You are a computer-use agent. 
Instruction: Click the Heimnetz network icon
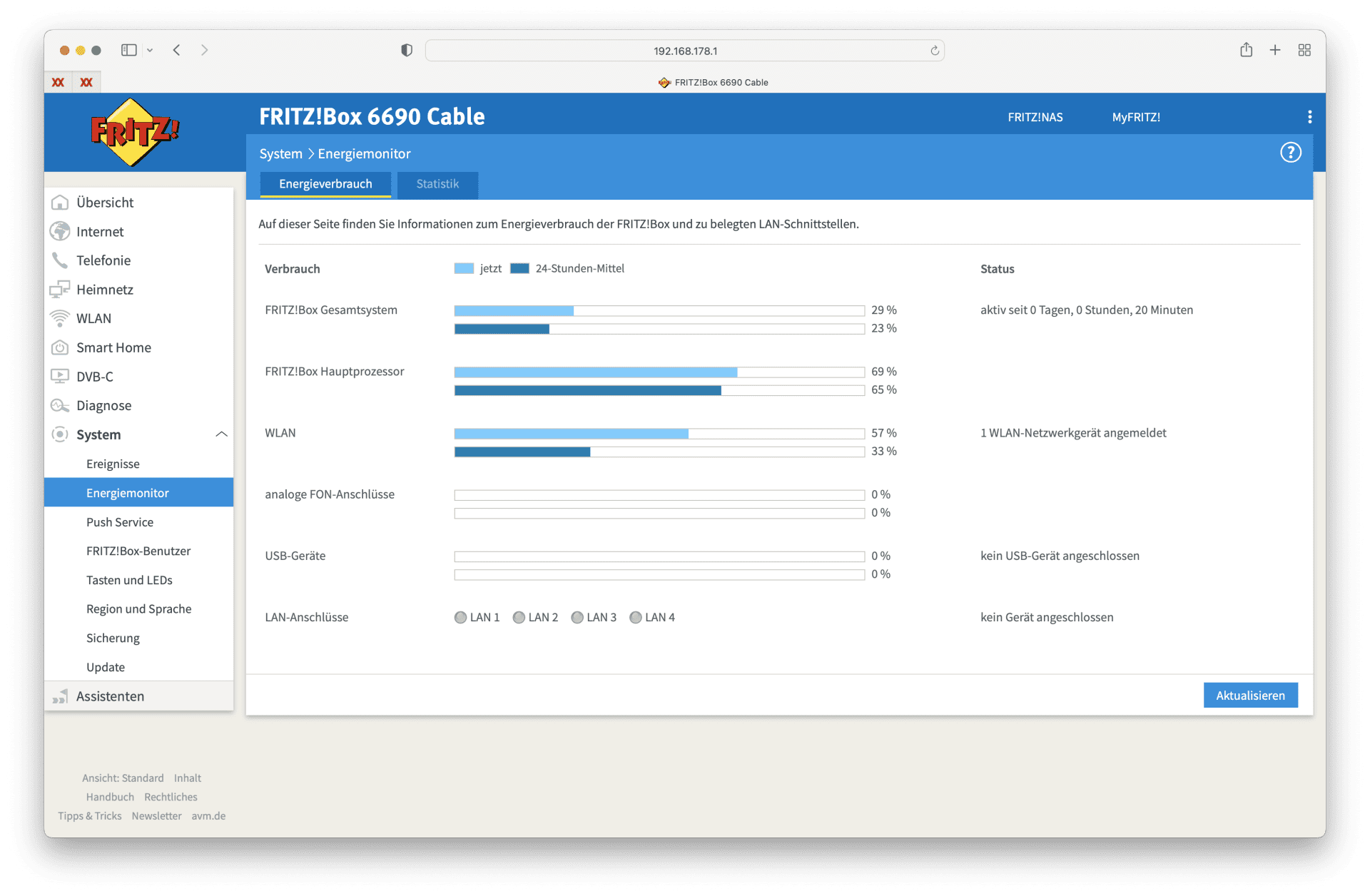click(60, 290)
